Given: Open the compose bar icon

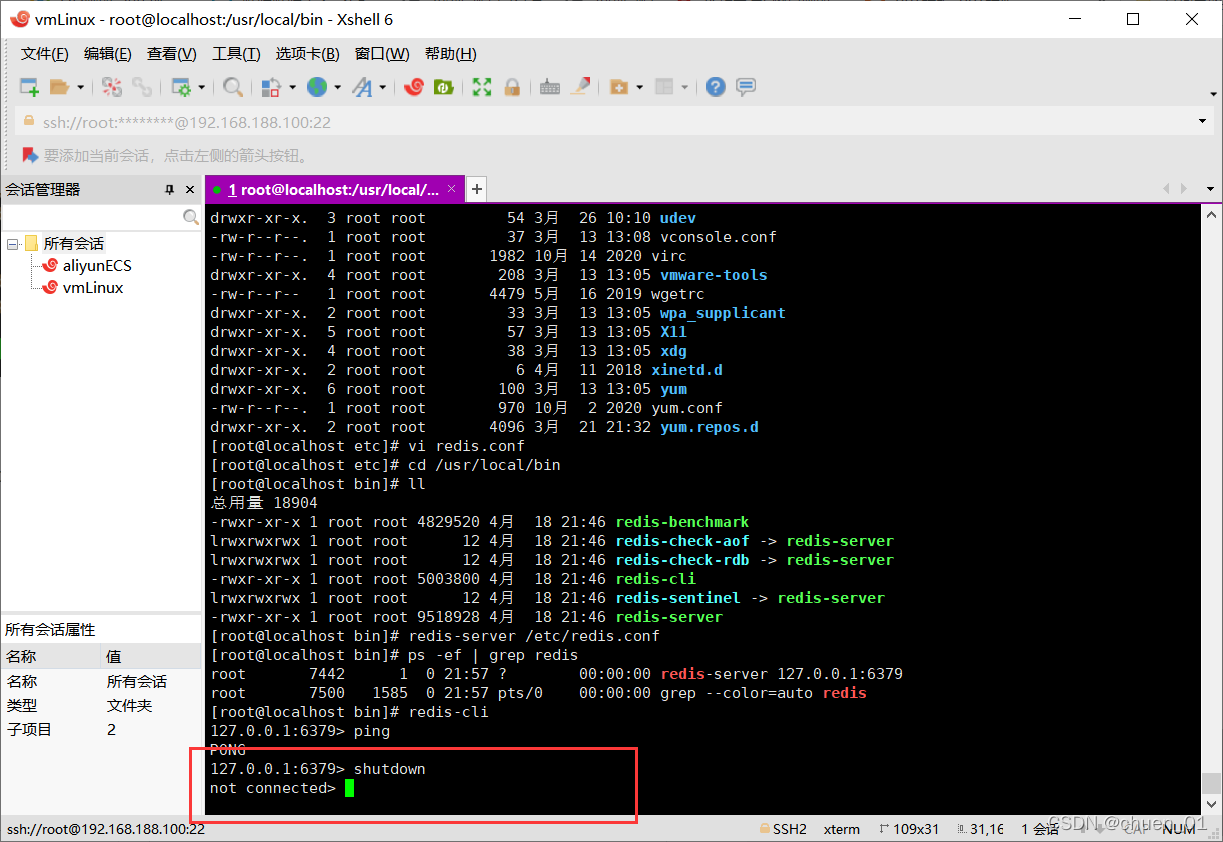Looking at the screenshot, I should pos(745,87).
